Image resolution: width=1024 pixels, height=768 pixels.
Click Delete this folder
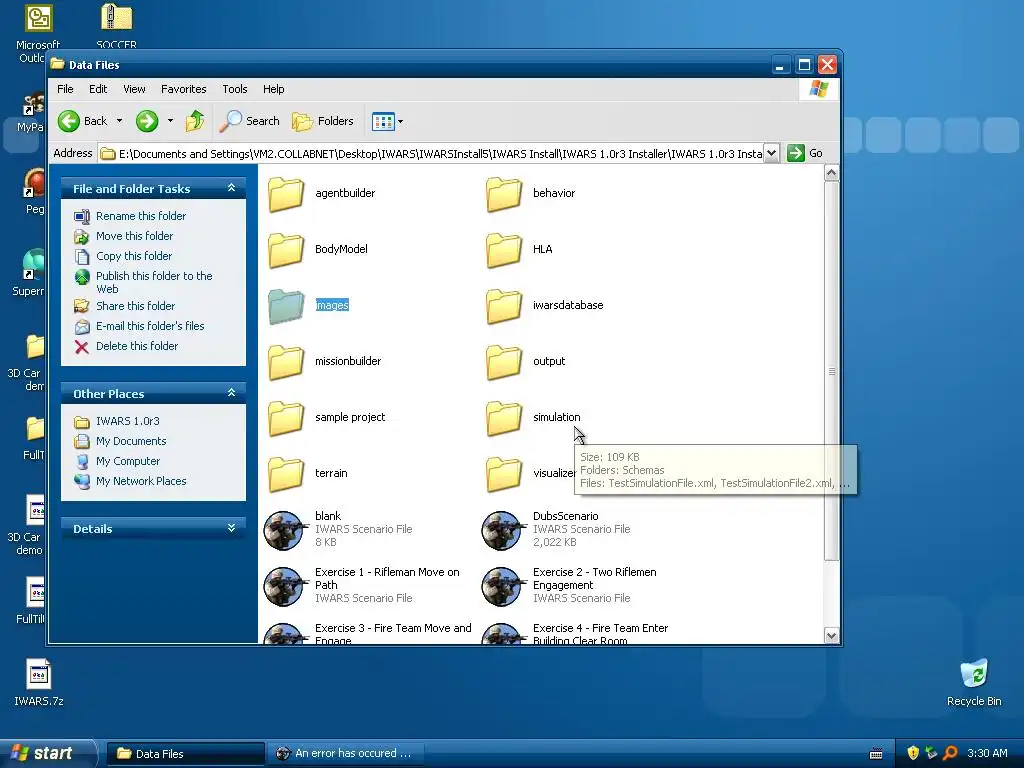tap(136, 346)
